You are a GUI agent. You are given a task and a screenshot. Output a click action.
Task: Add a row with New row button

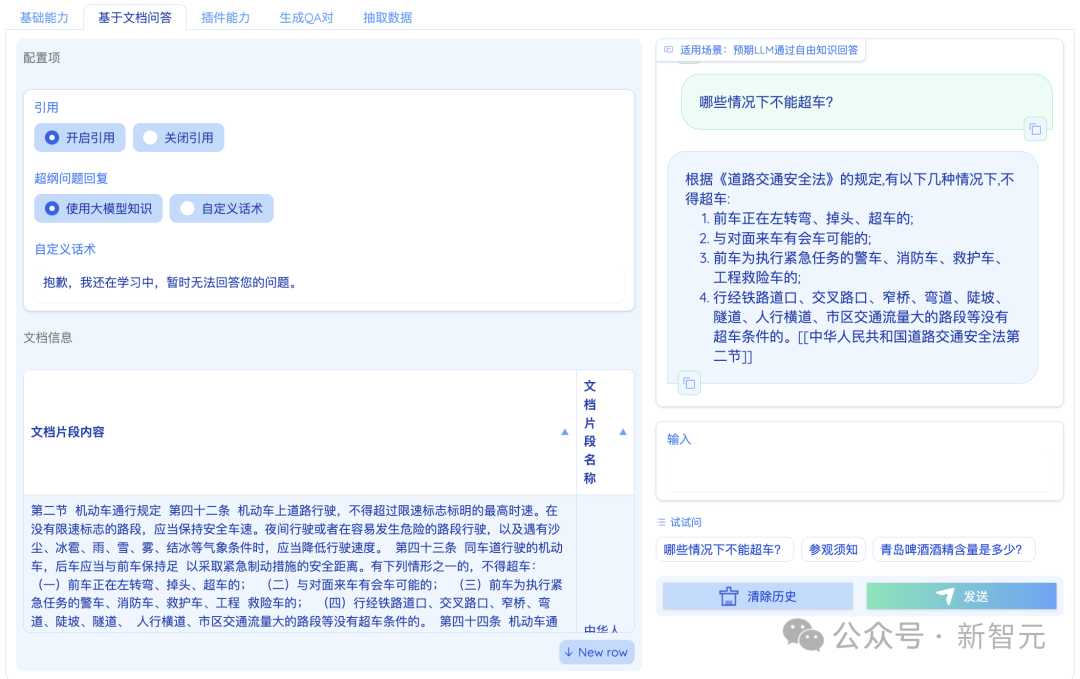pos(596,652)
